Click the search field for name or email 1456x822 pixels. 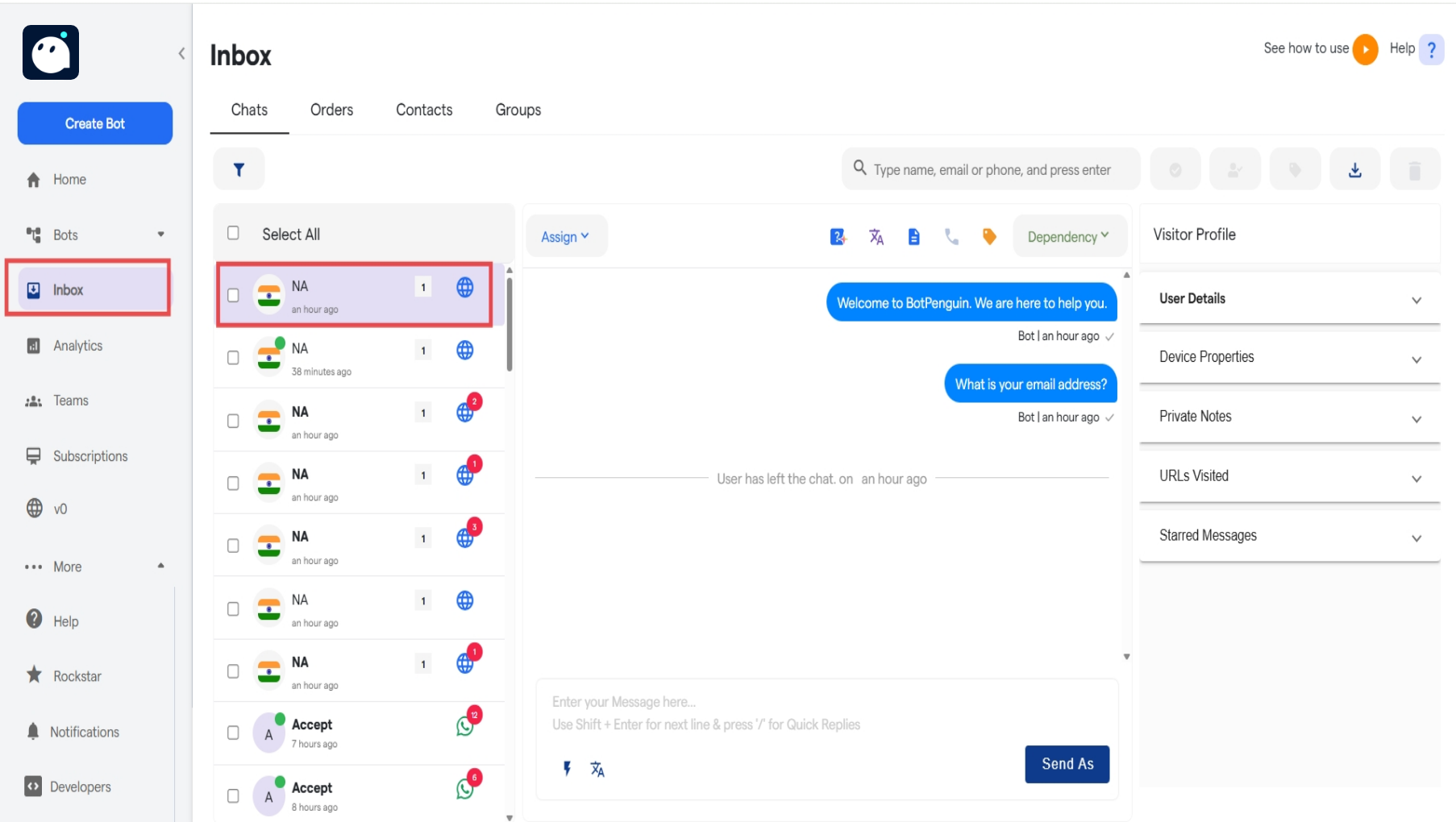(990, 168)
